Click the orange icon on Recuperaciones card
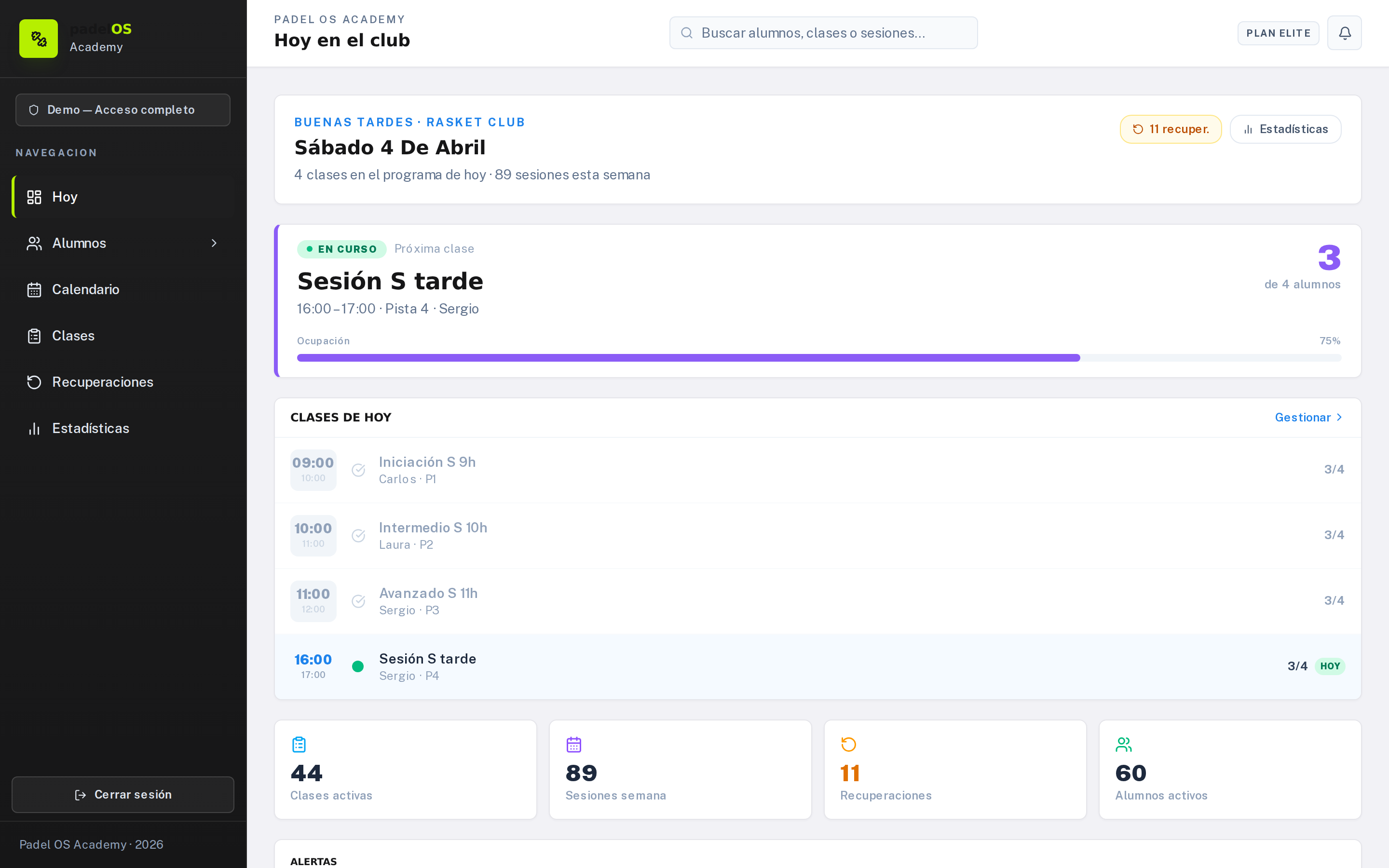The image size is (1389, 868). point(848,745)
